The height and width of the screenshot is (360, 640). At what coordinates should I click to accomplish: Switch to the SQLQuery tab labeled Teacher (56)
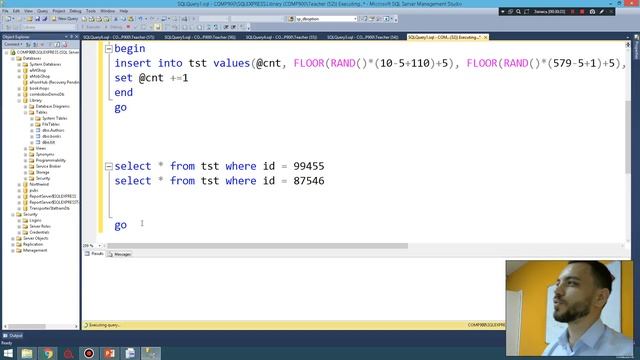click(200, 37)
